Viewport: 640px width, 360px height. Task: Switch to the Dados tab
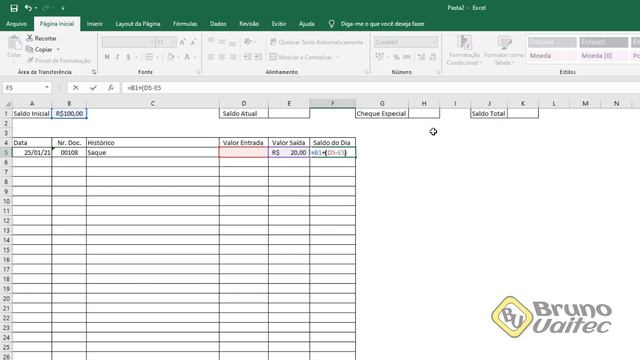[x=218, y=24]
